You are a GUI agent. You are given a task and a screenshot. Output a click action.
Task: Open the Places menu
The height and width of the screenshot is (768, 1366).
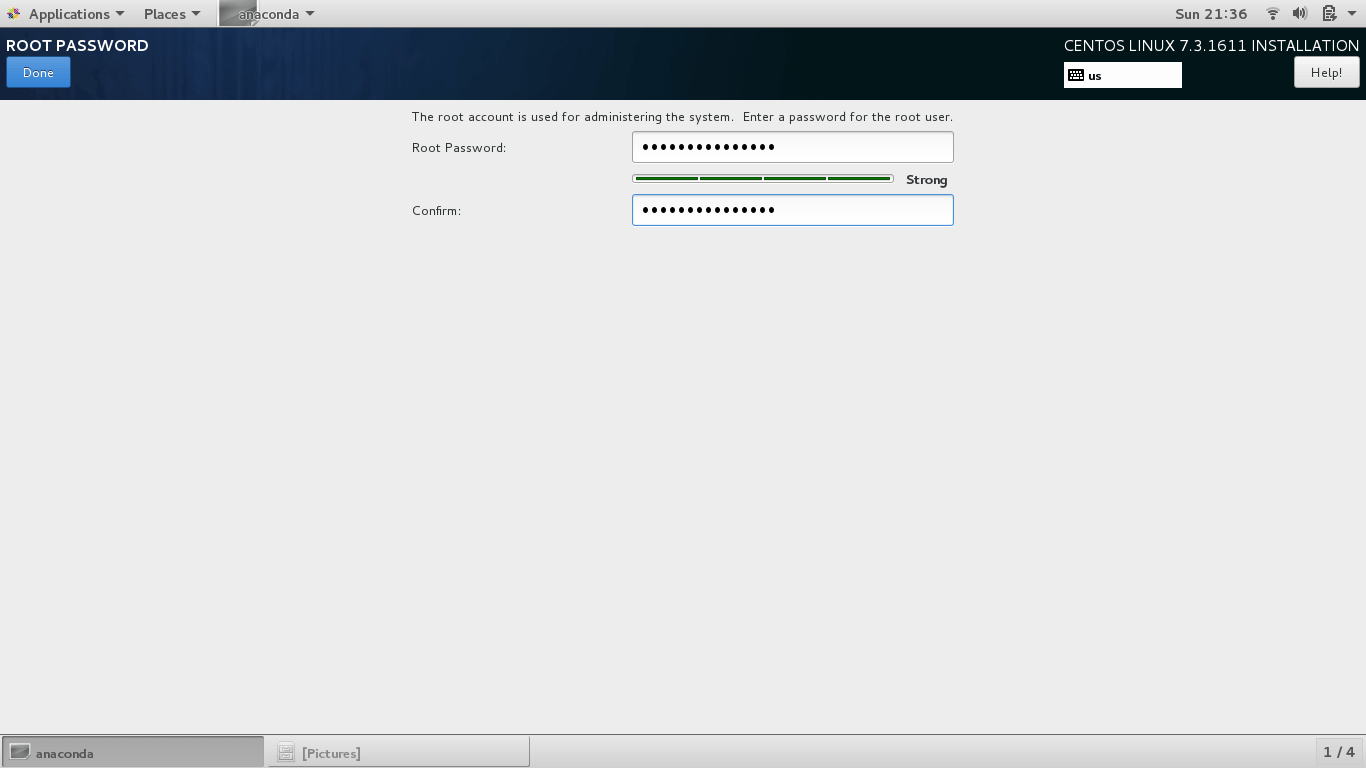(x=171, y=14)
